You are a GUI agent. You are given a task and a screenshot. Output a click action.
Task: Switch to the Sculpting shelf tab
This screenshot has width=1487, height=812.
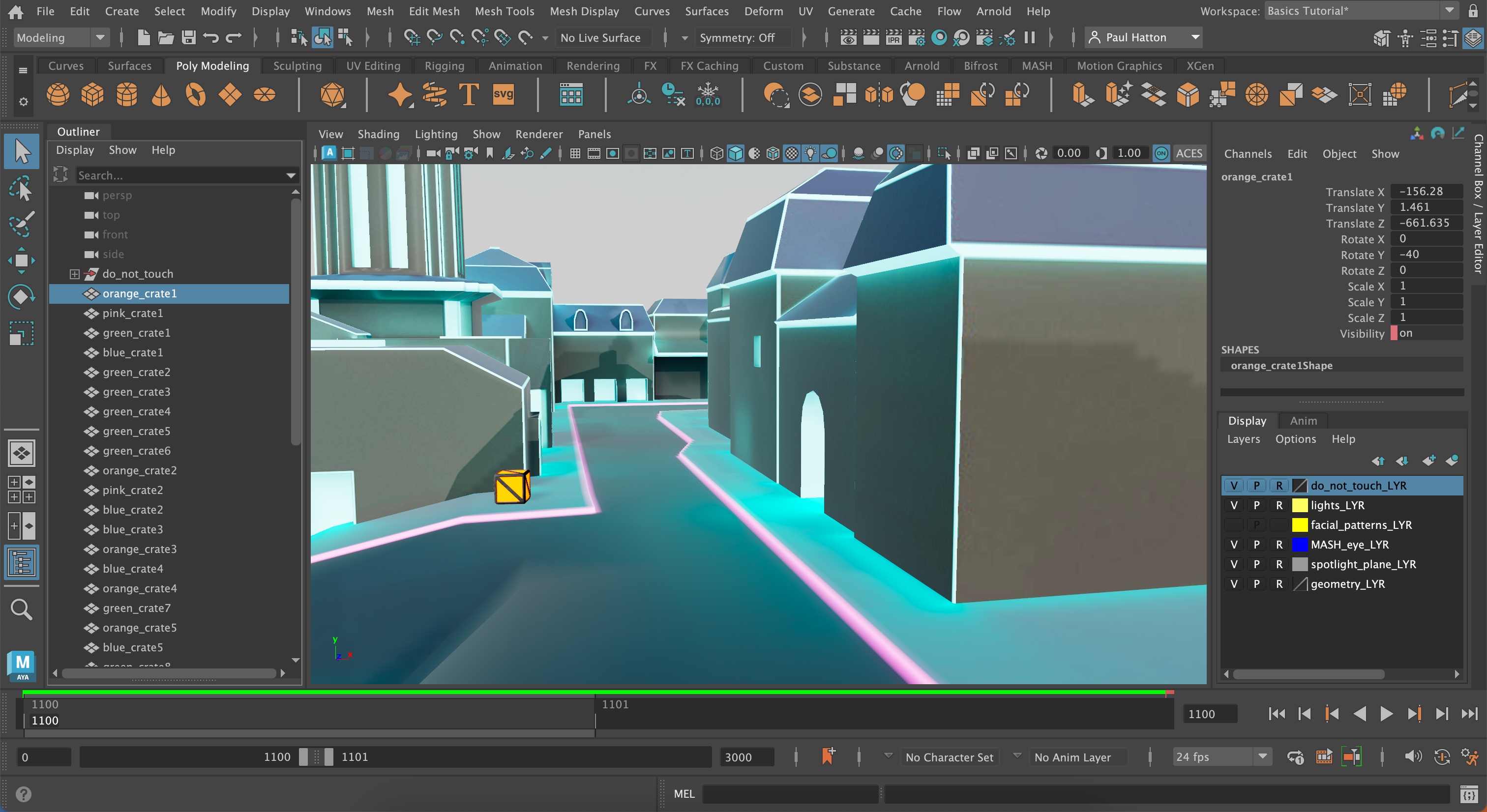[x=297, y=65]
